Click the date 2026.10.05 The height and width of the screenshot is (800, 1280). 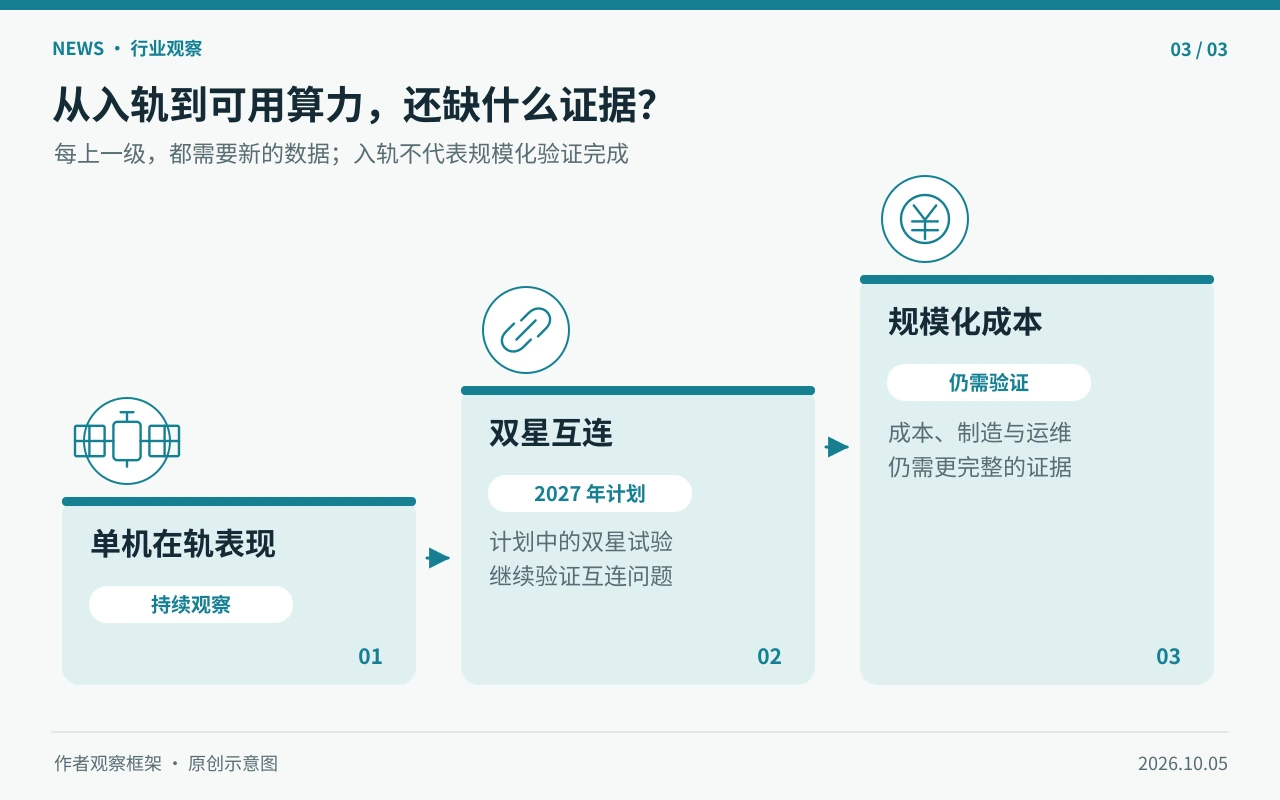(x=1183, y=764)
